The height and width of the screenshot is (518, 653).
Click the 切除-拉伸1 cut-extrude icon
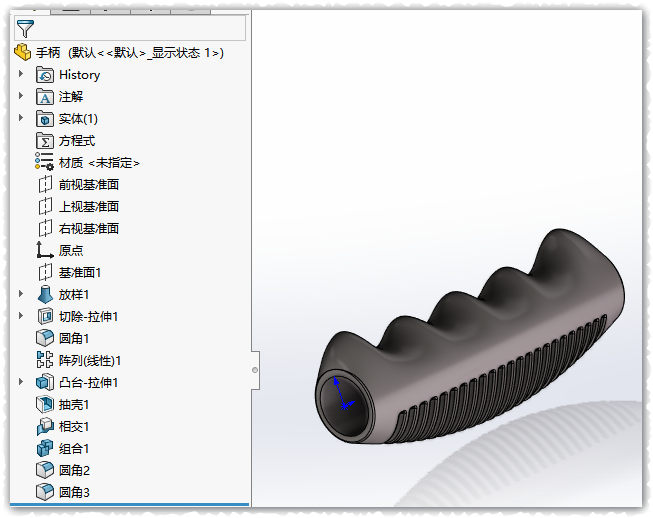pyautogui.click(x=45, y=316)
